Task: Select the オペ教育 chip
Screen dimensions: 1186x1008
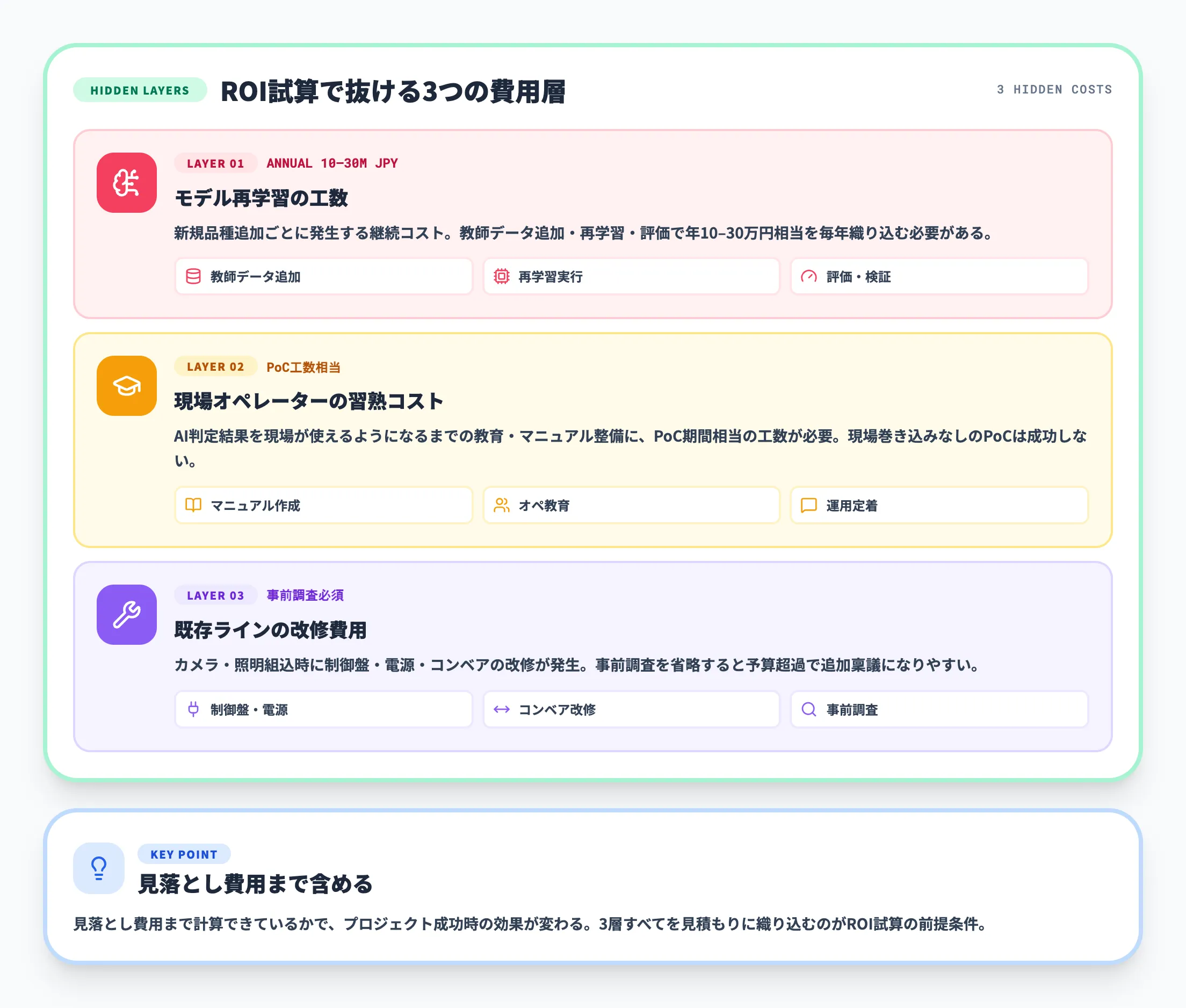Action: point(631,505)
